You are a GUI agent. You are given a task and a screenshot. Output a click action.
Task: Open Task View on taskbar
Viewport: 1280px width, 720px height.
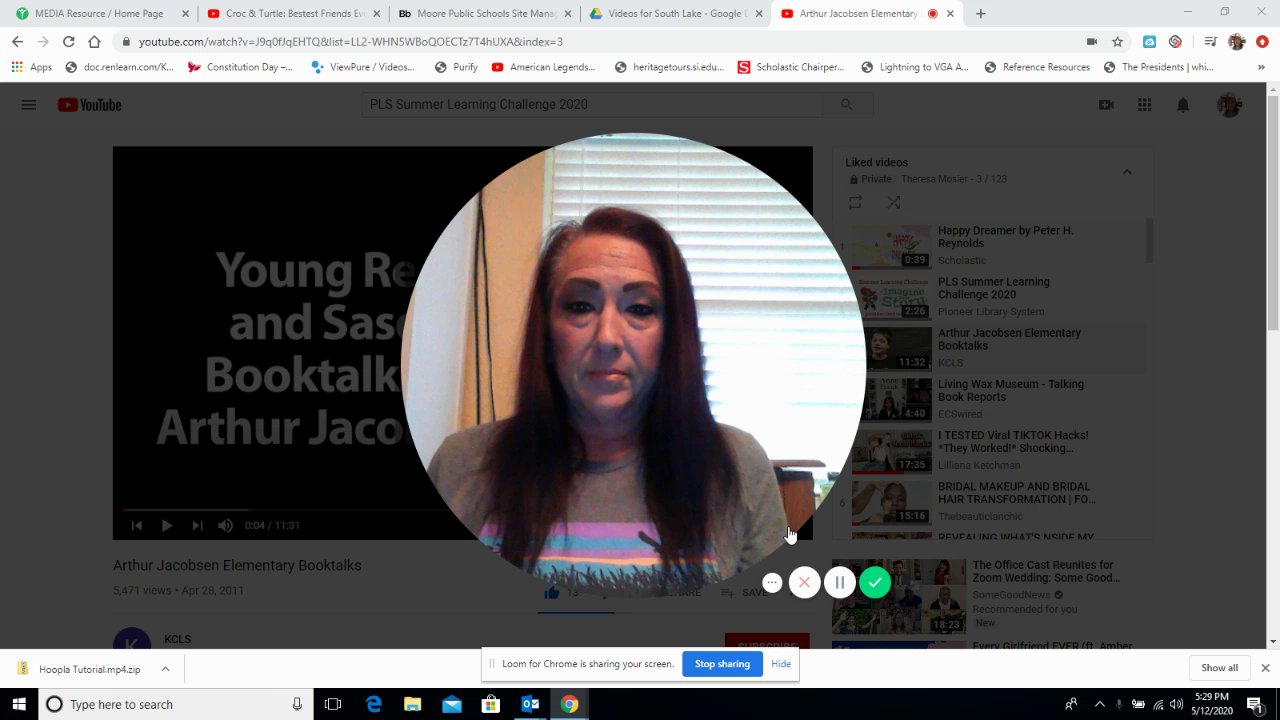coord(333,704)
